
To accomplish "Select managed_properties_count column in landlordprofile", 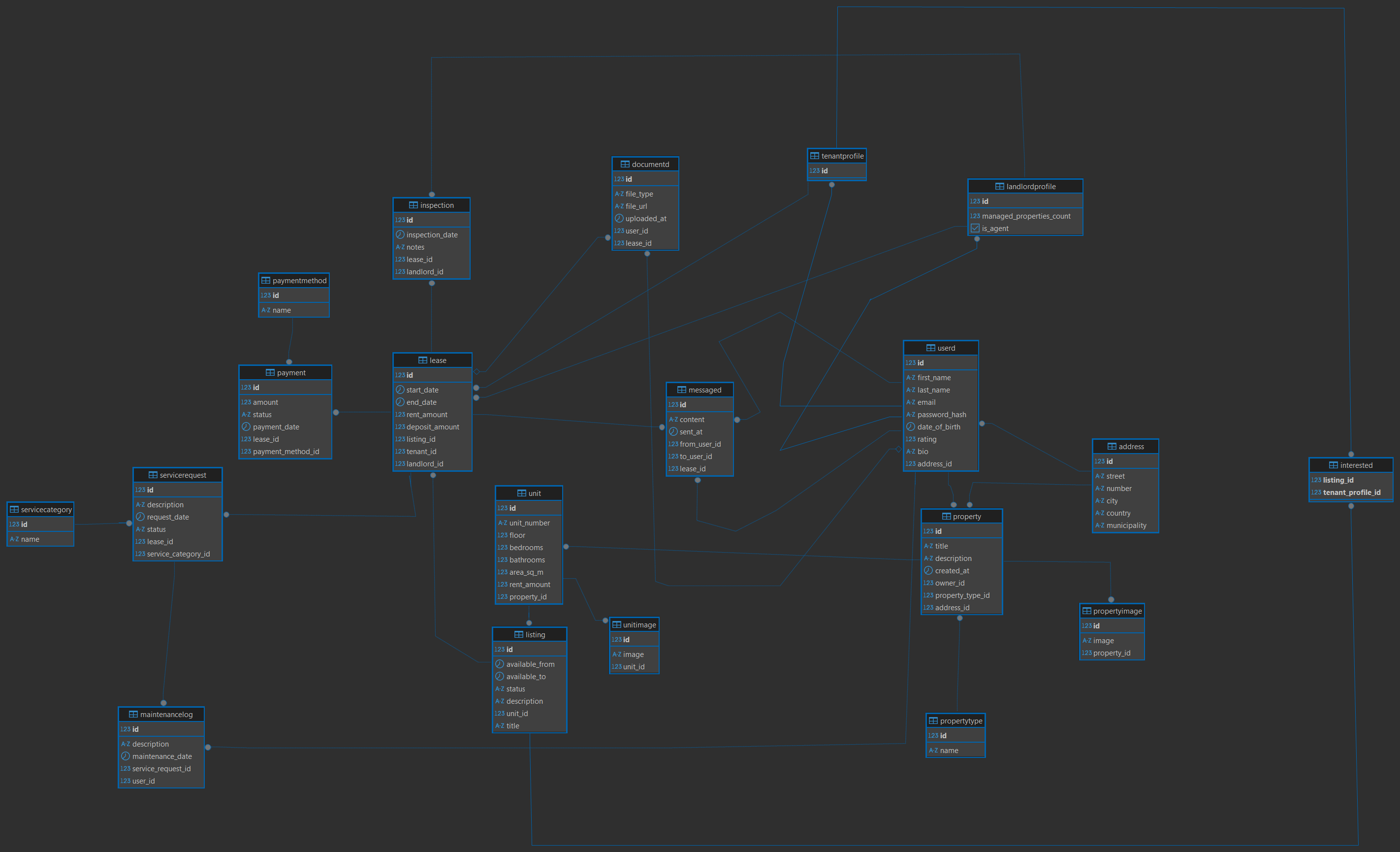I will coord(1025,216).
